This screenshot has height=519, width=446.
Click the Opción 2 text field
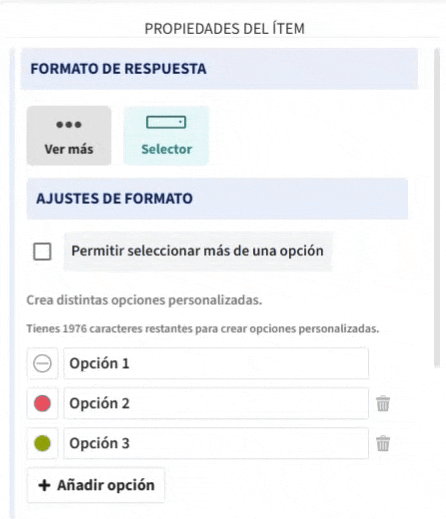click(x=216, y=403)
